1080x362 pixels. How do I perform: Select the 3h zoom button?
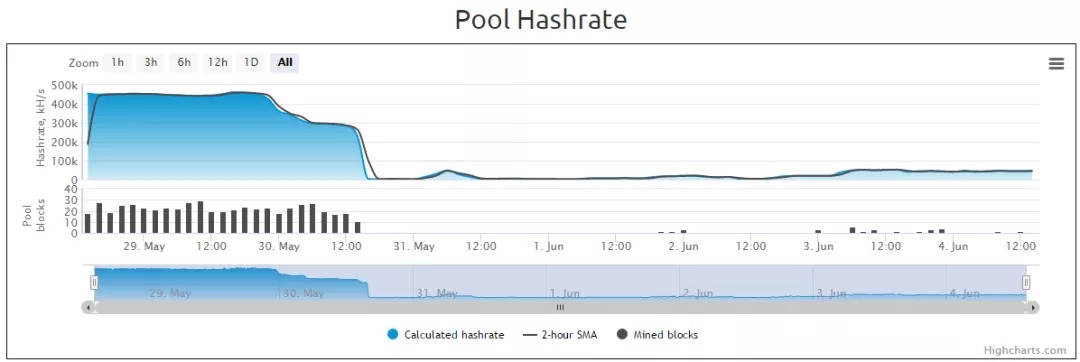coord(151,63)
